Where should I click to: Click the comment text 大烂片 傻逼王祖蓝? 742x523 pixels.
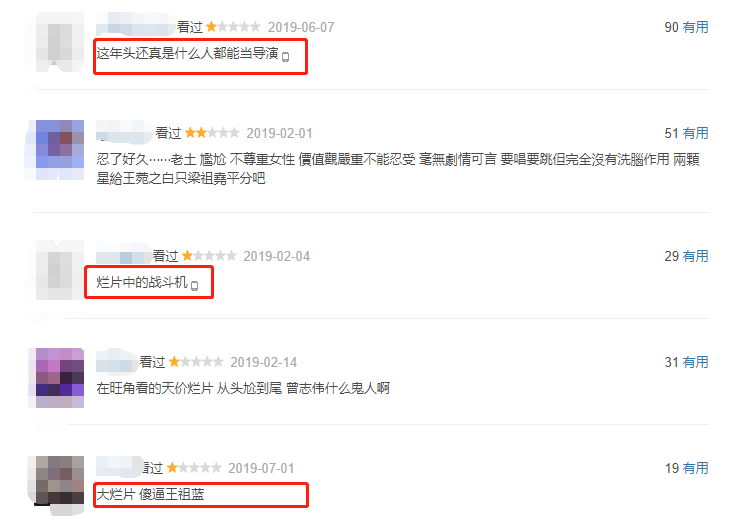click(x=150, y=495)
